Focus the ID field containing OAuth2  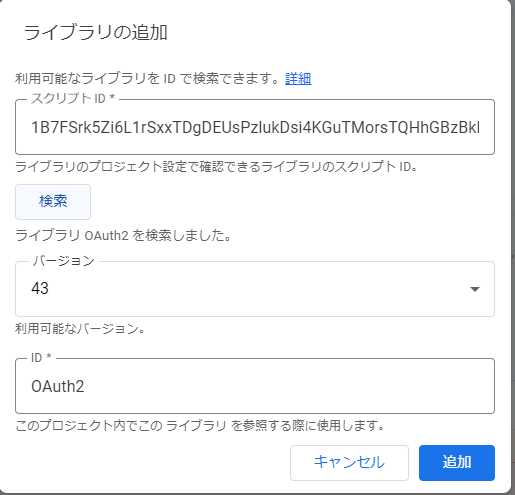[x=255, y=386]
